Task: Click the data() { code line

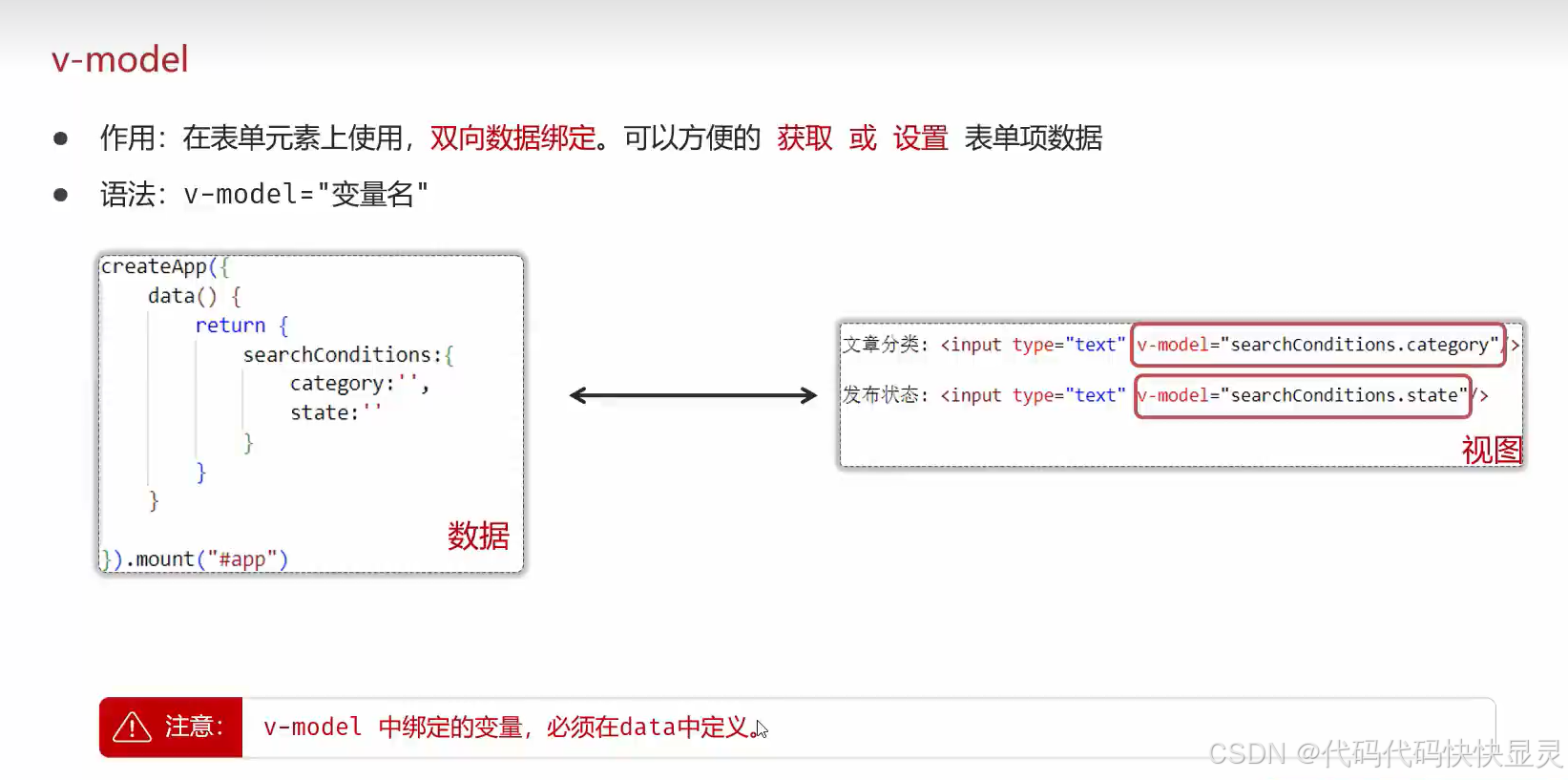Action: click(195, 296)
